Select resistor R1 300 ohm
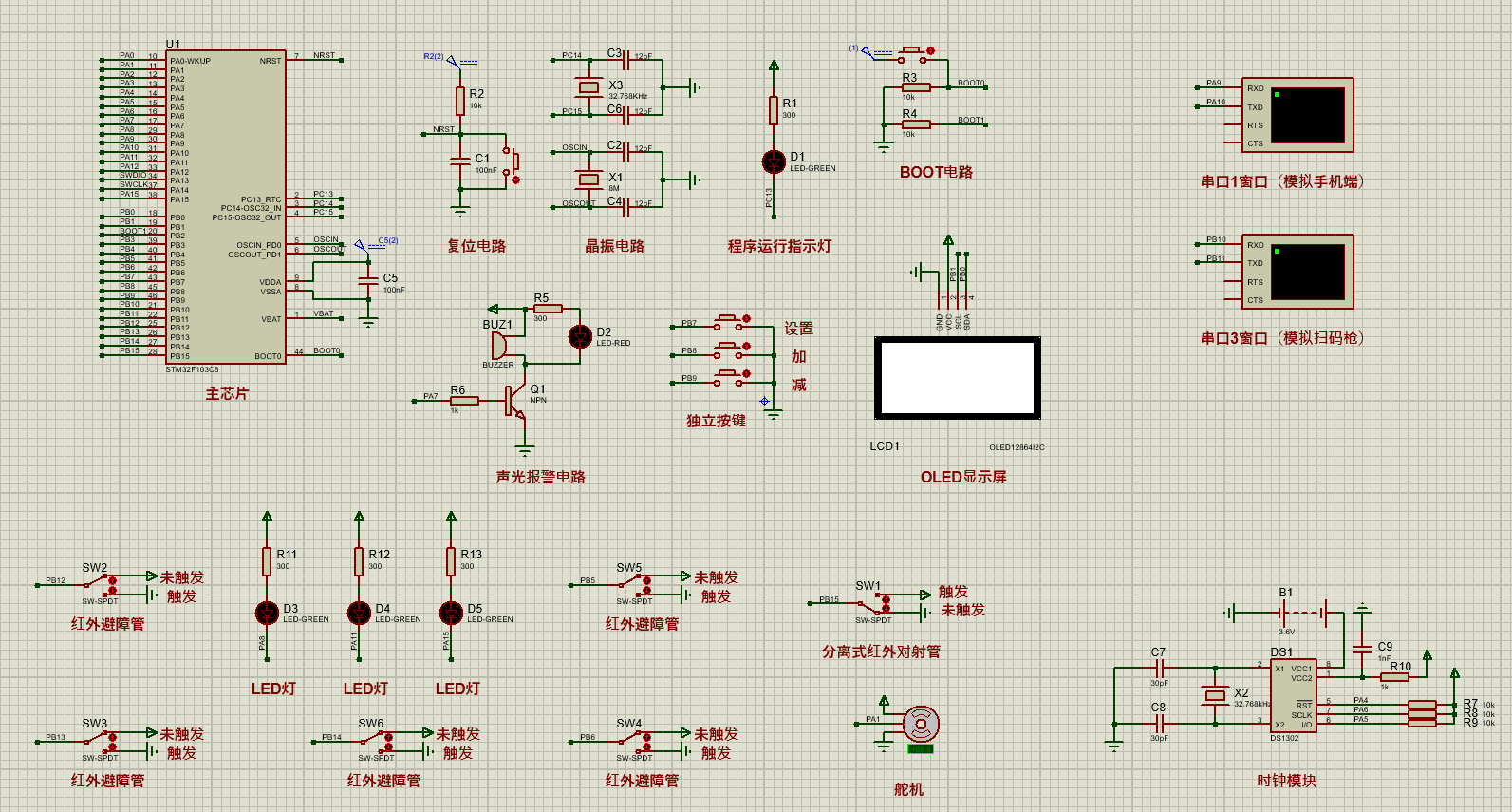Viewport: 1512px width, 812px height. point(774,110)
